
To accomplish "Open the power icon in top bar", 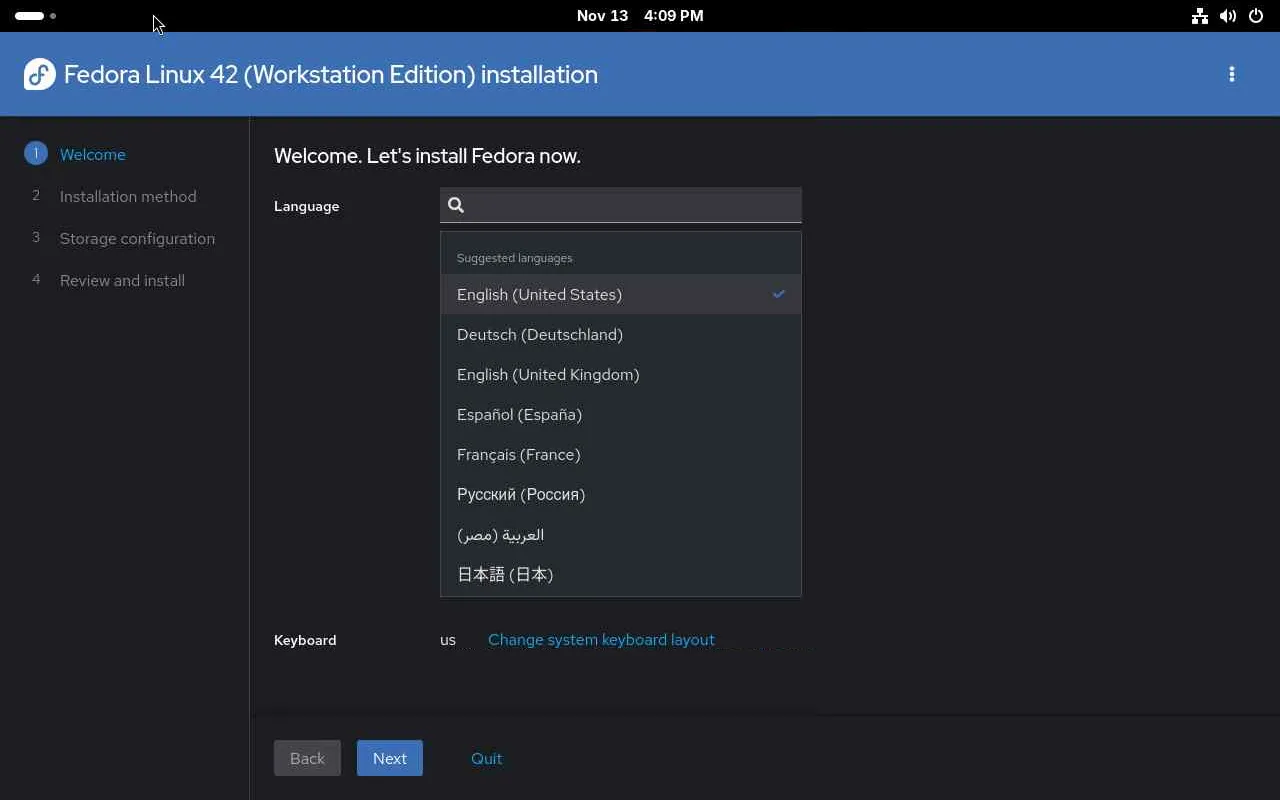I will point(1256,16).
